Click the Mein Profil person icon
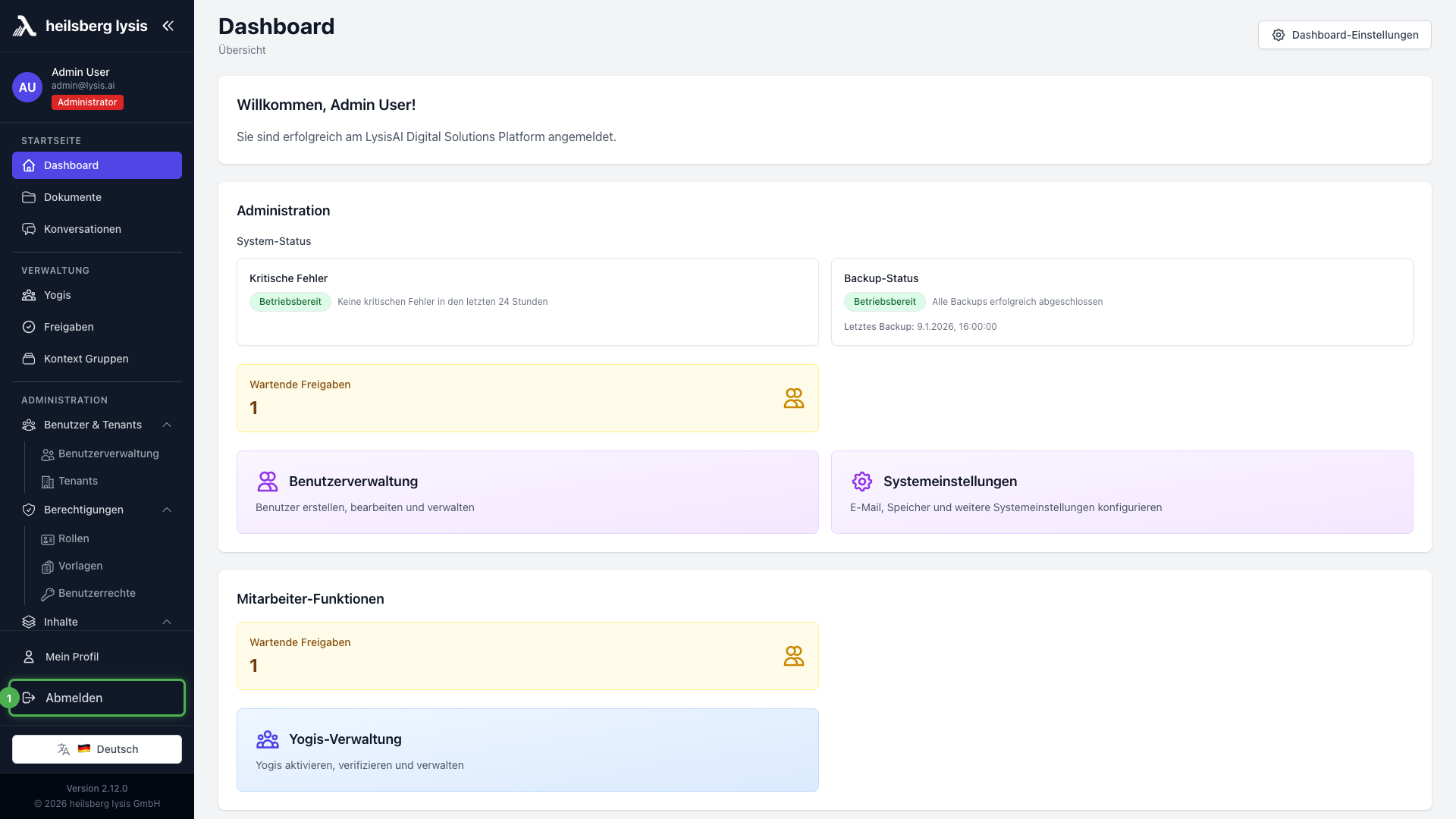 click(29, 657)
